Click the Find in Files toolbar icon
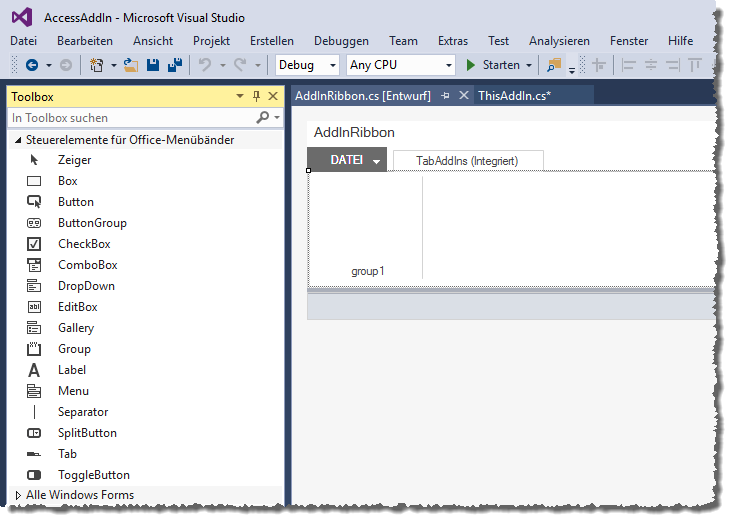The width and height of the screenshot is (734, 522). (554, 65)
